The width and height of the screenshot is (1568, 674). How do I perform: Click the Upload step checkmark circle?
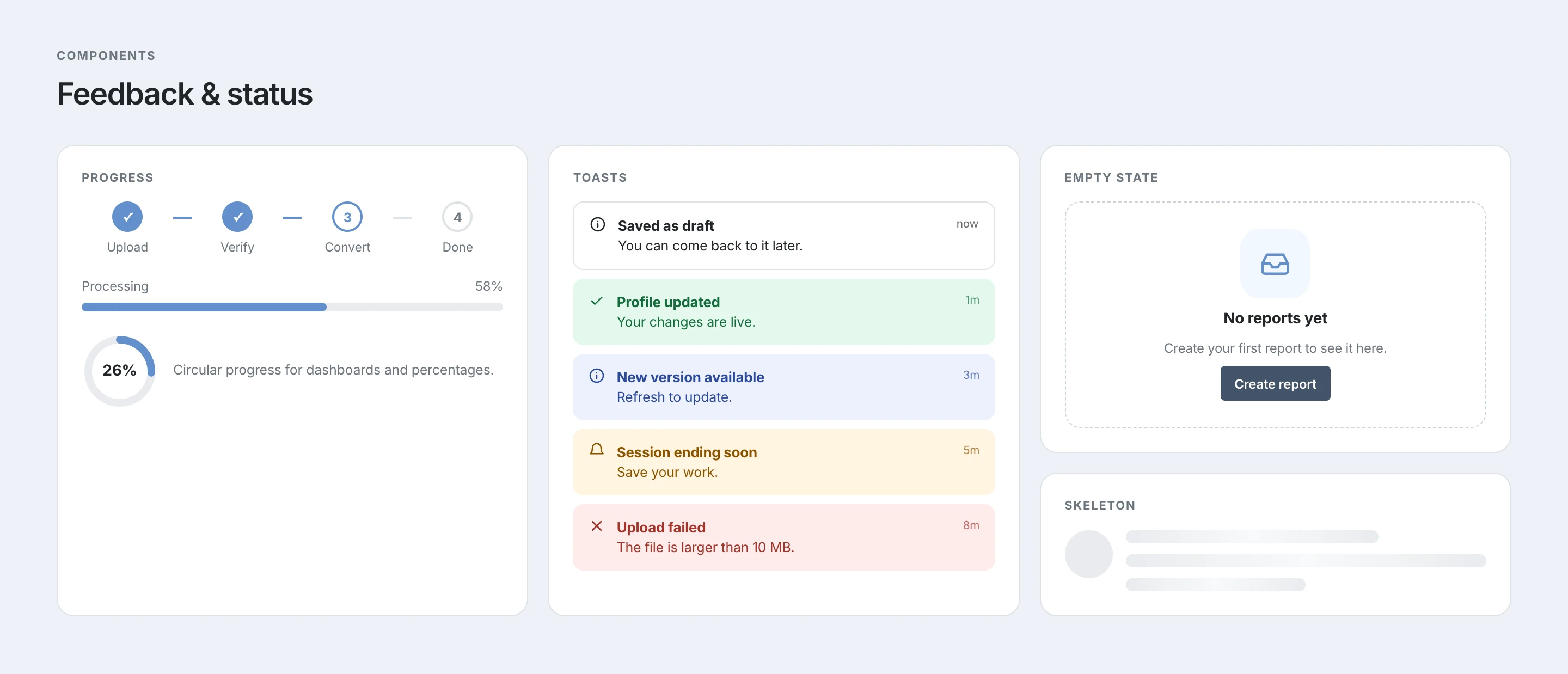(127, 217)
